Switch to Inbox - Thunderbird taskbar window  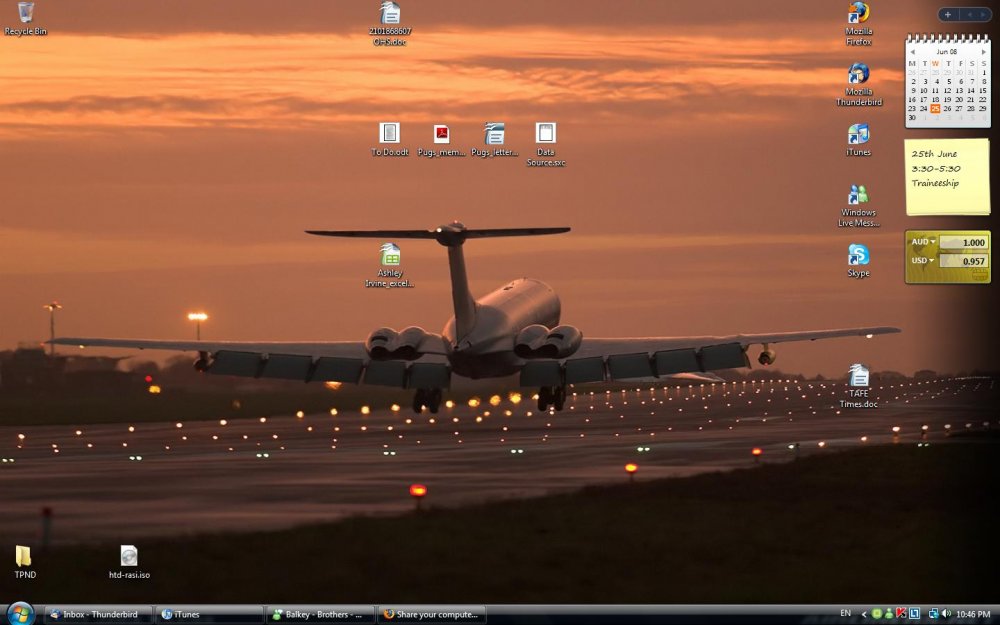(98, 614)
